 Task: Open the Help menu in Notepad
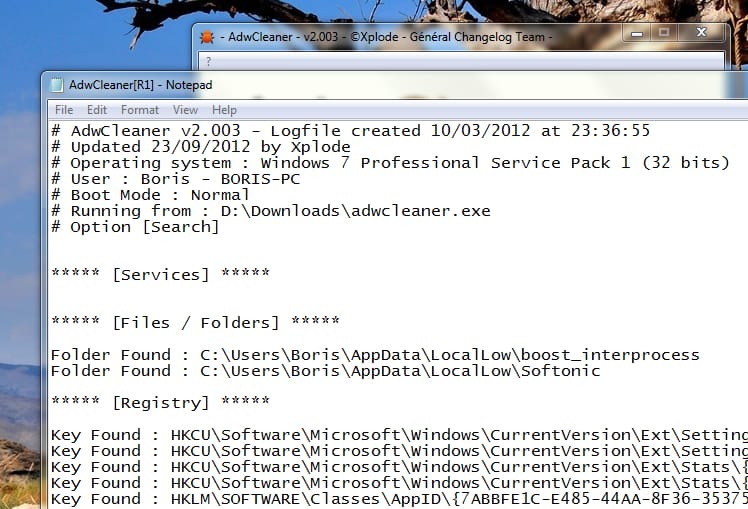click(x=224, y=110)
